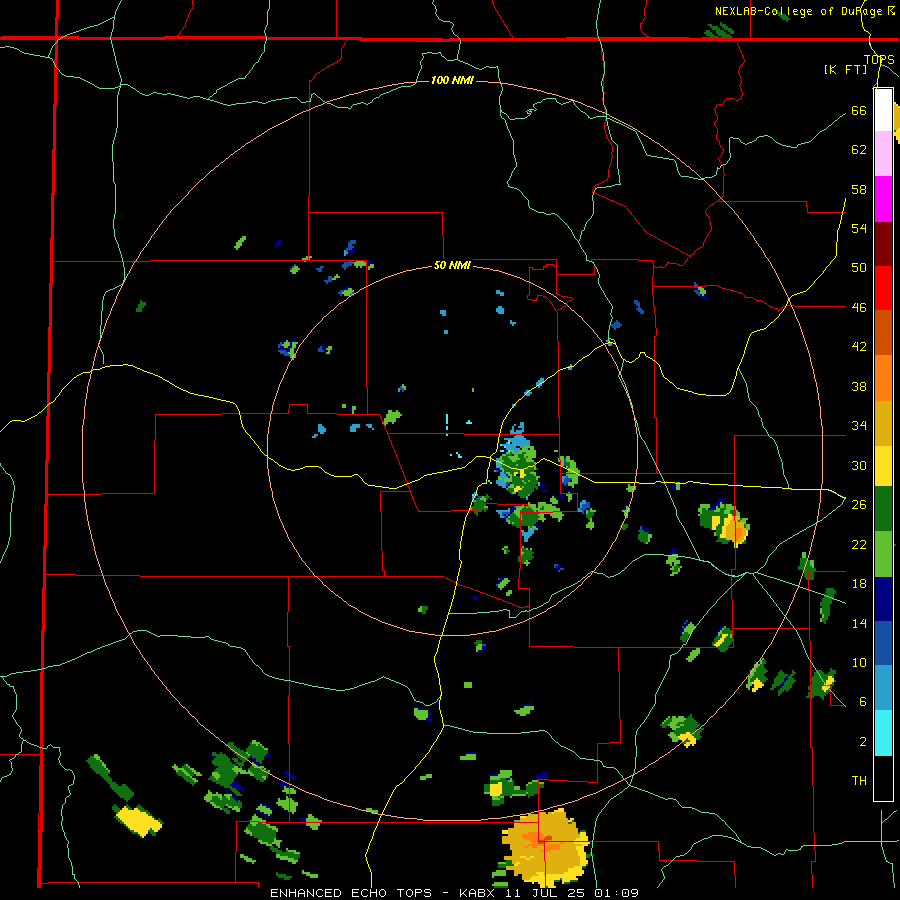
Task: Click the 62 label on the scale
Action: click(859, 150)
